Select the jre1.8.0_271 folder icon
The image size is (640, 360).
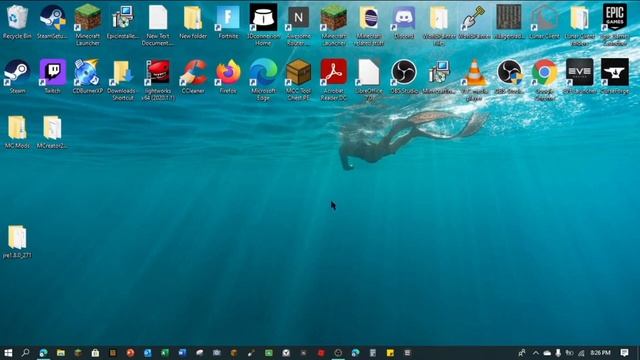[x=17, y=237]
